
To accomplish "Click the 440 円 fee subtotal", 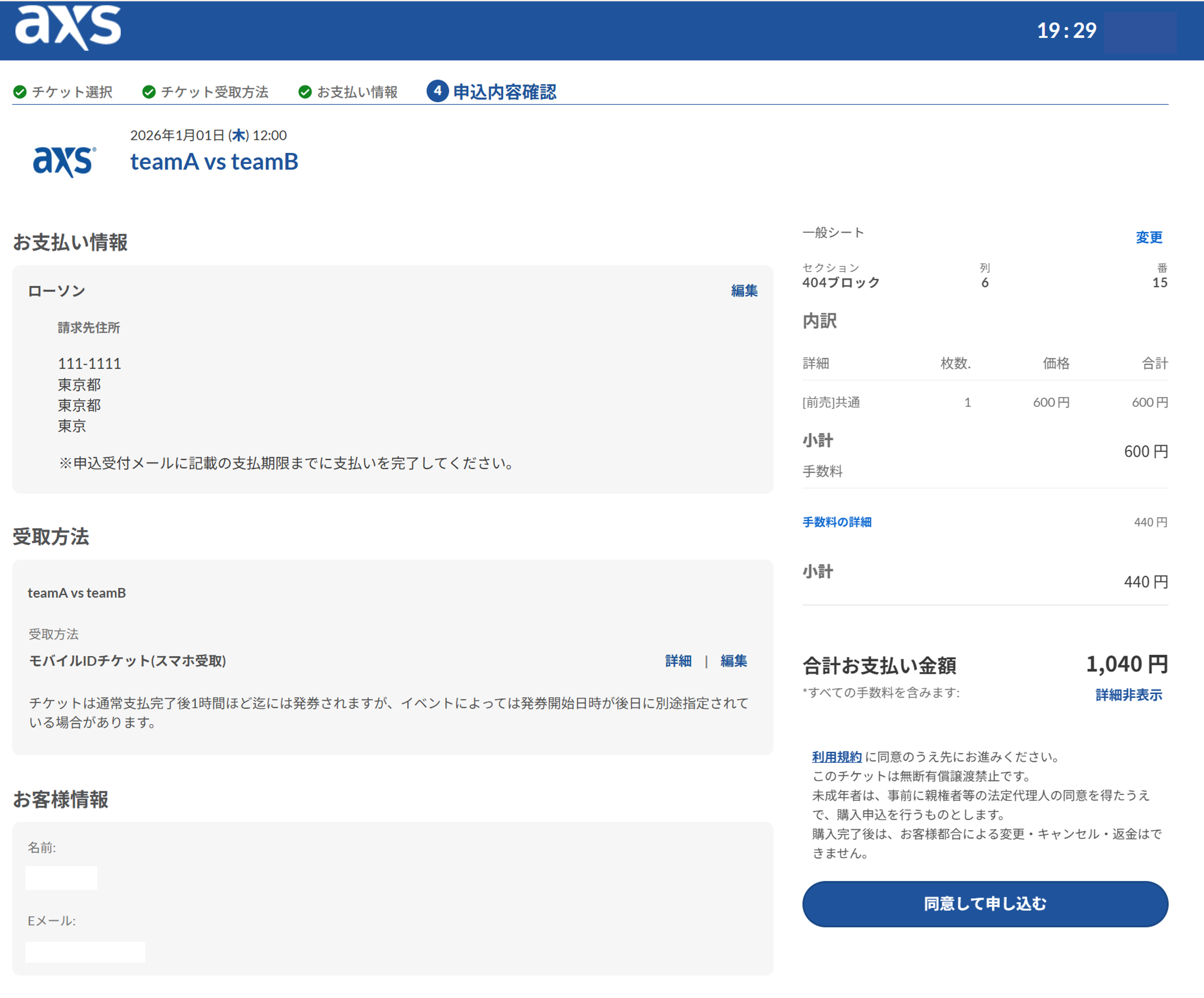I will point(1146,582).
